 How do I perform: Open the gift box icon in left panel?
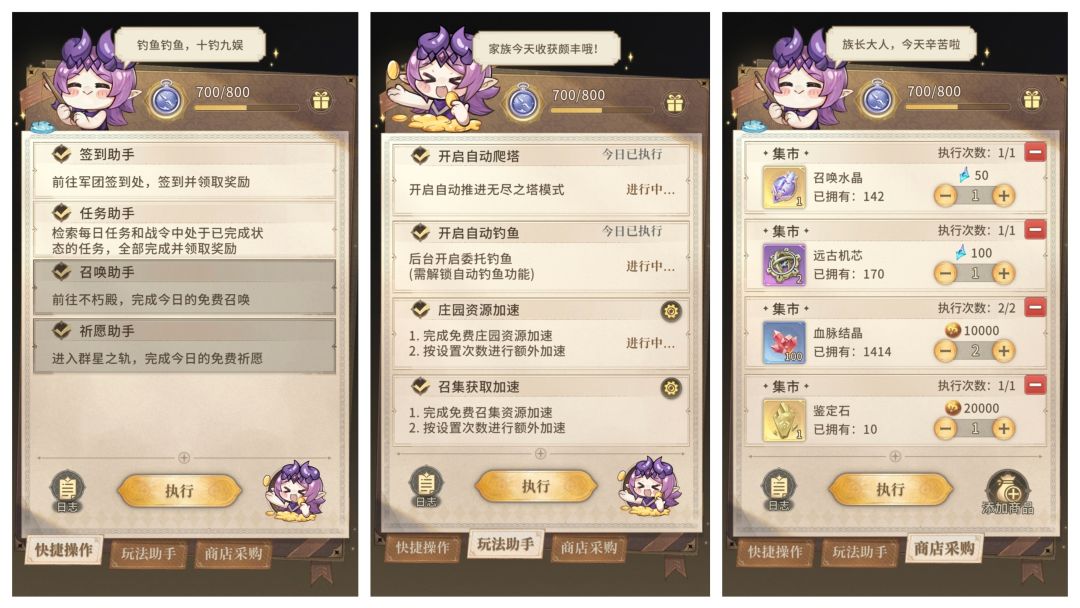(321, 101)
